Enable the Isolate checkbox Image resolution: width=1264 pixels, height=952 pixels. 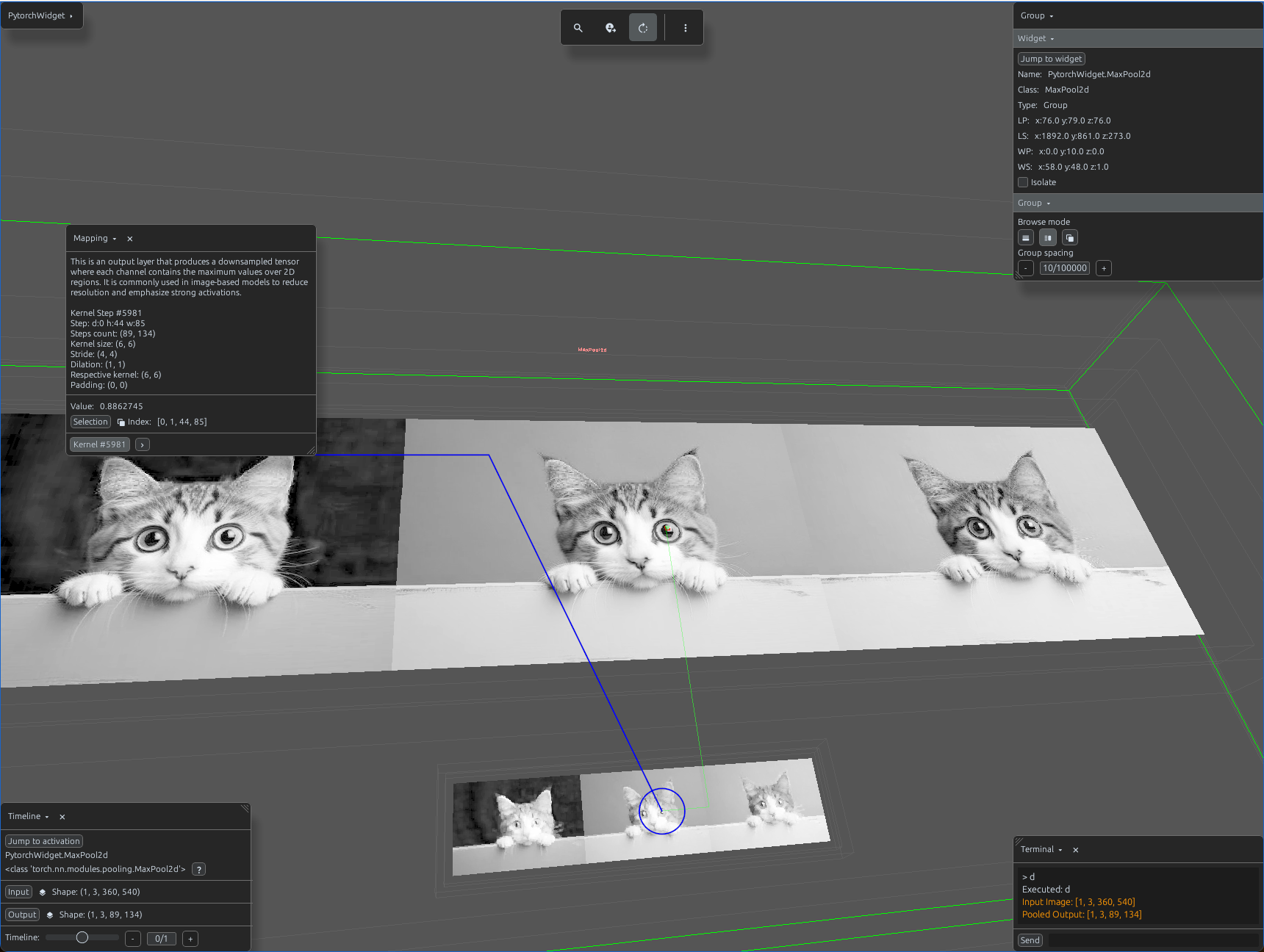coord(1023,182)
